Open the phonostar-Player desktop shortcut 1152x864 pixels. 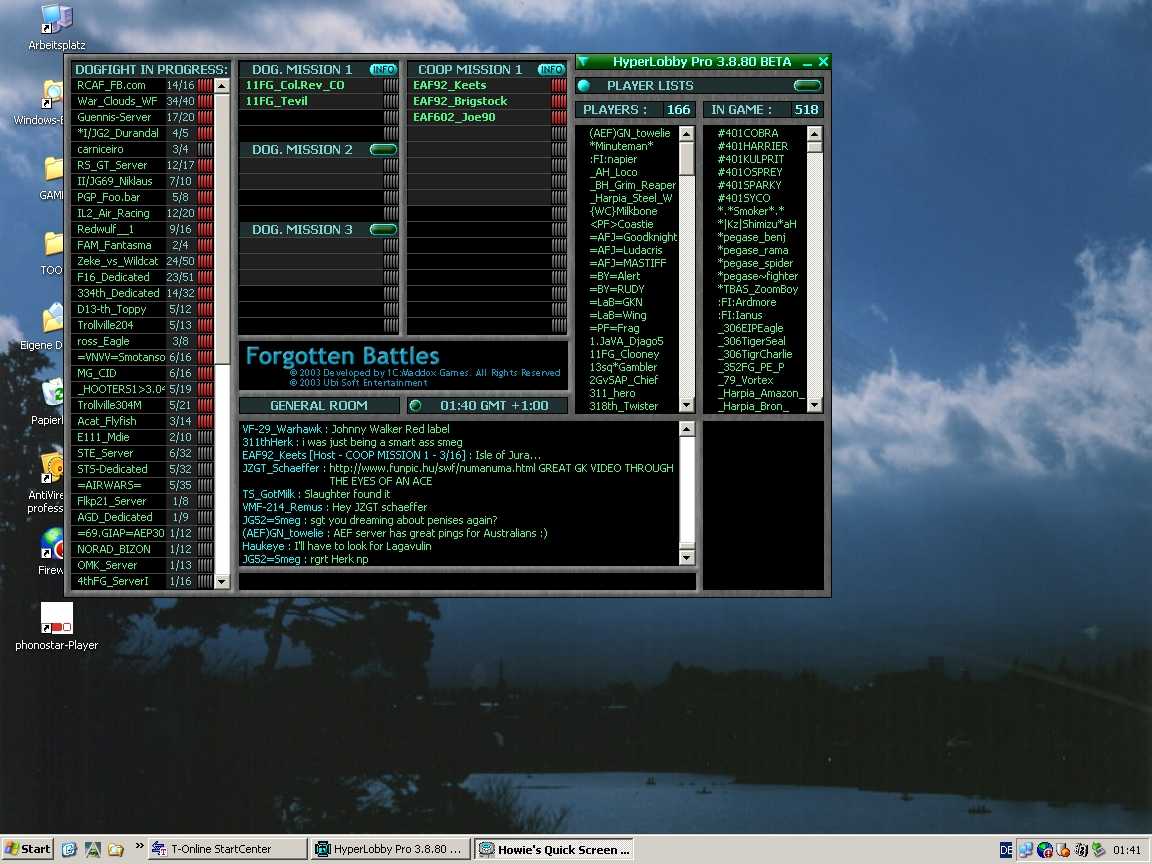tap(57, 626)
